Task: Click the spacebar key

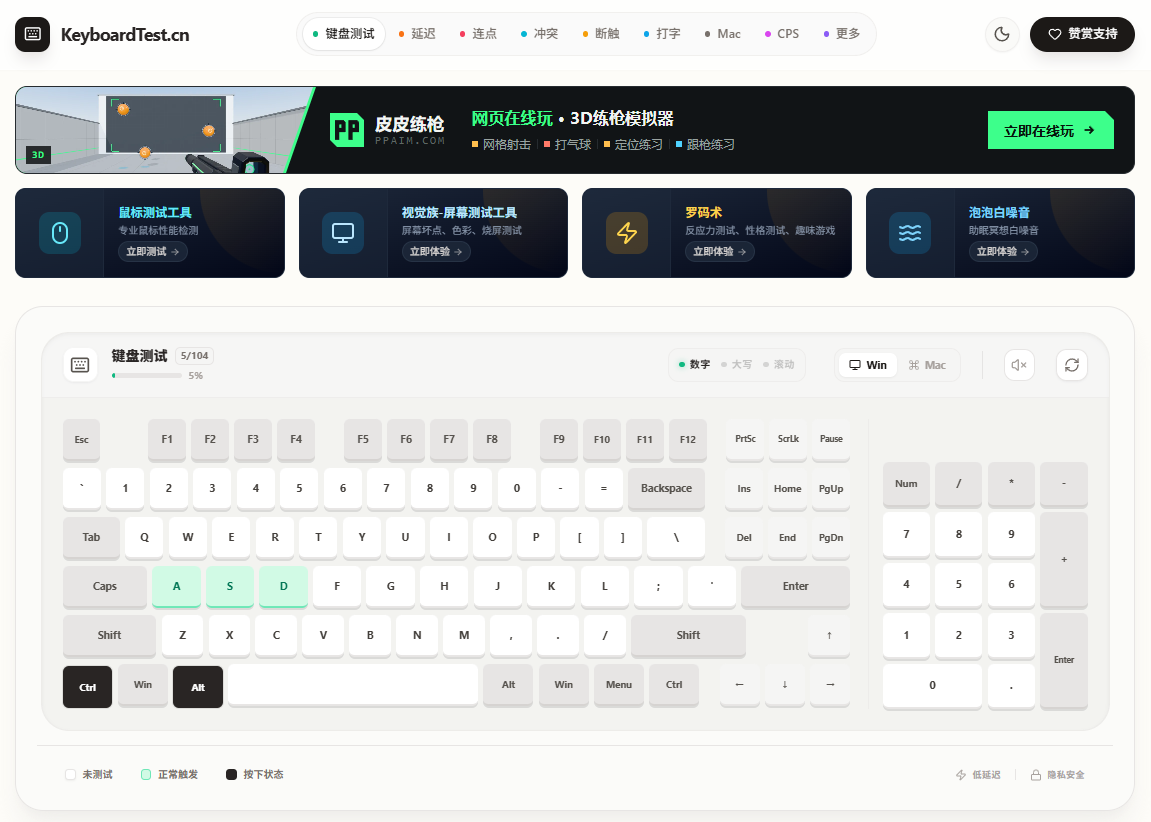Action: click(x=353, y=685)
